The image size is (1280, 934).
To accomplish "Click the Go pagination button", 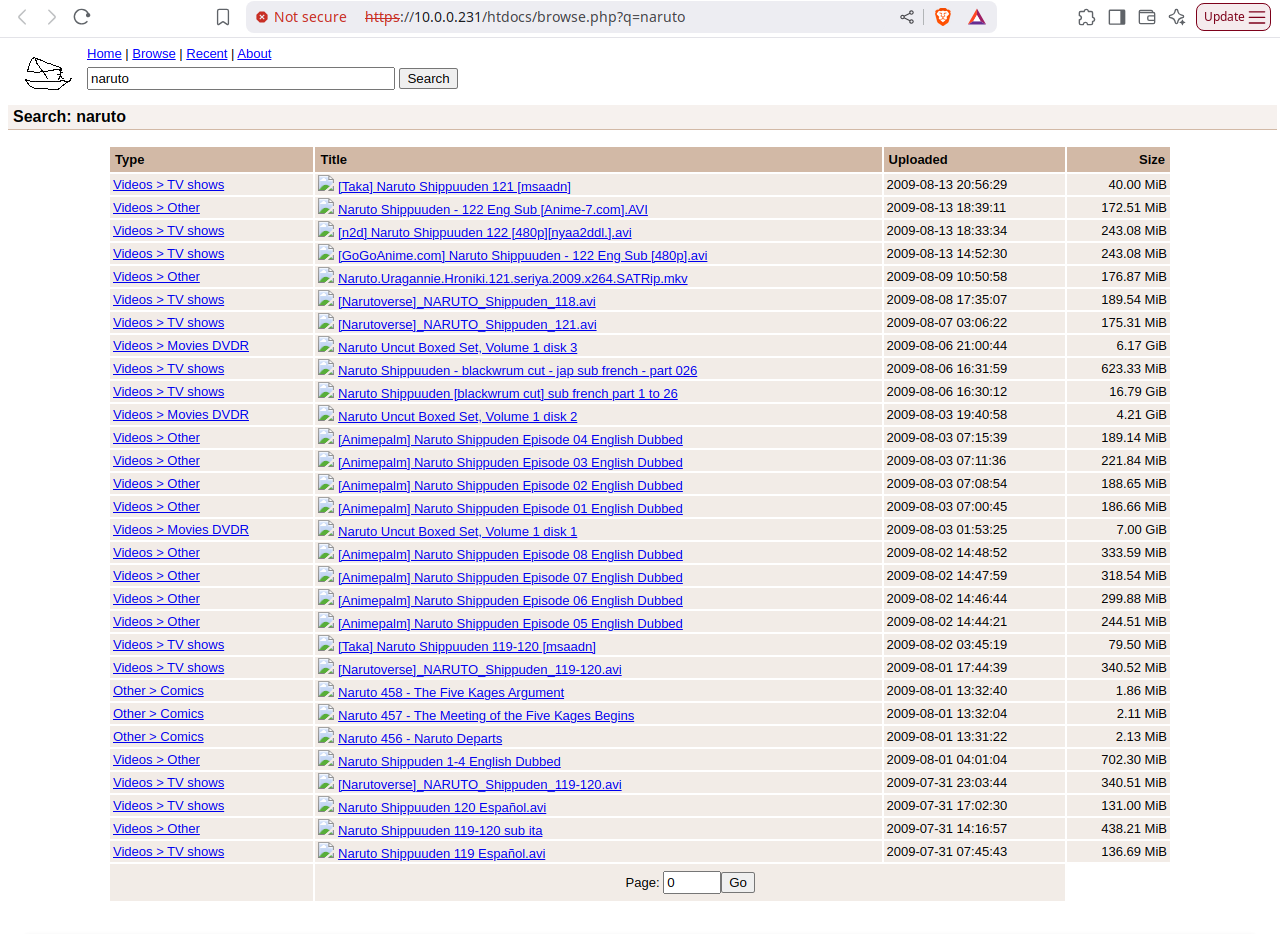I will [x=738, y=882].
